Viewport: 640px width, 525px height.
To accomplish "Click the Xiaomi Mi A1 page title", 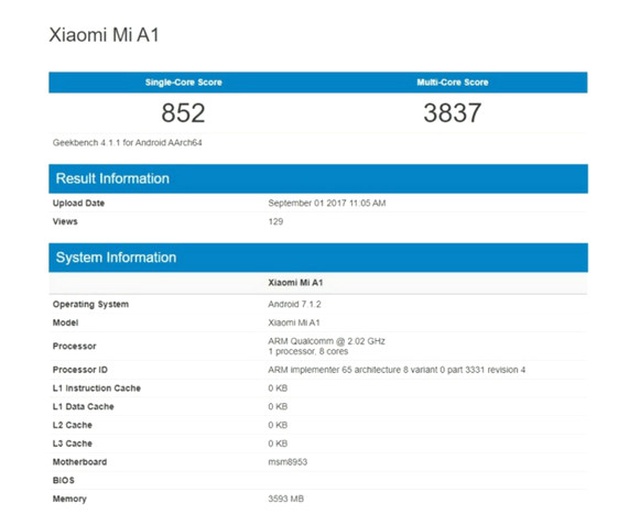I will coord(104,35).
